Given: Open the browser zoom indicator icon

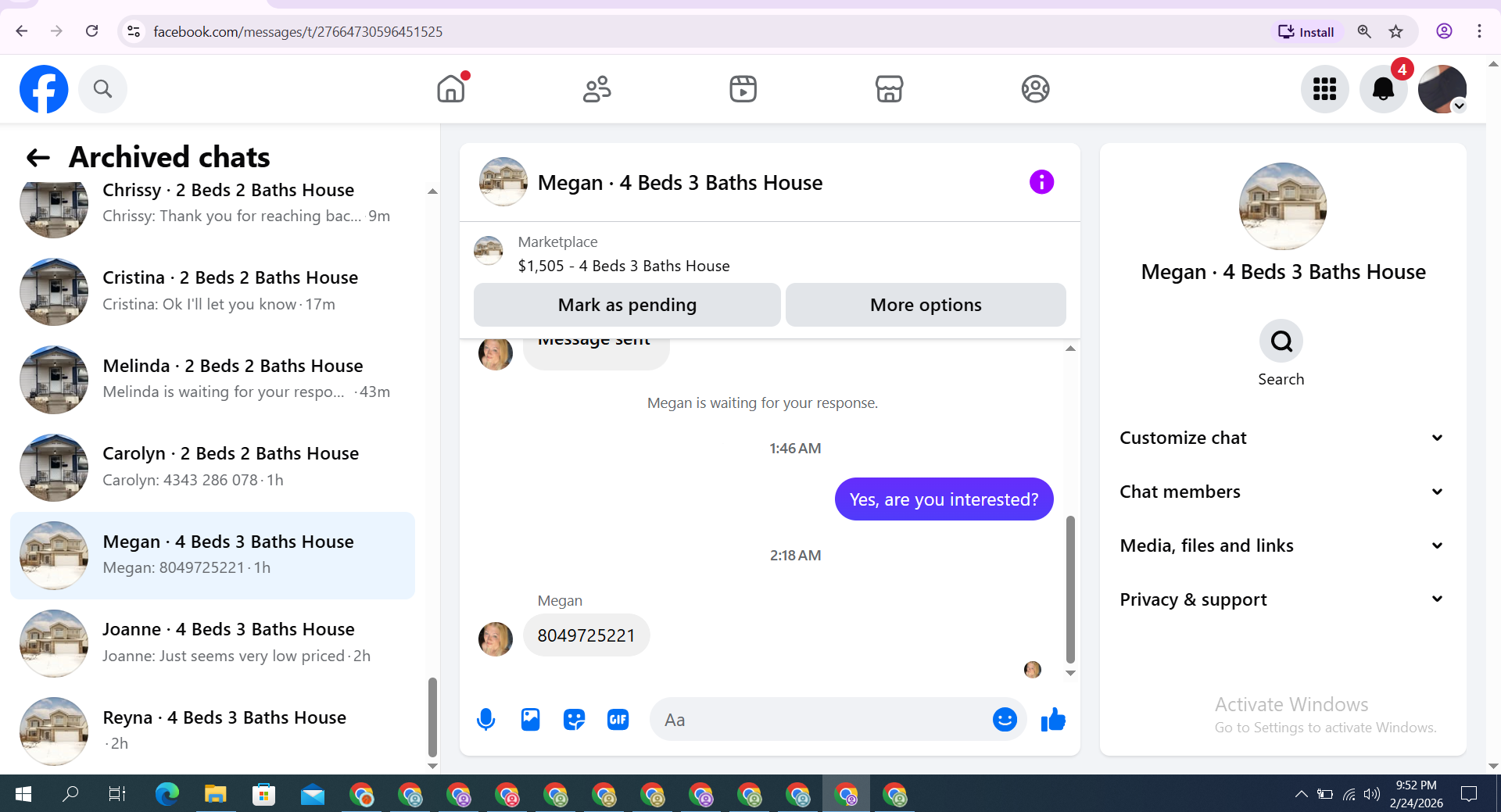Looking at the screenshot, I should coord(1364,32).
